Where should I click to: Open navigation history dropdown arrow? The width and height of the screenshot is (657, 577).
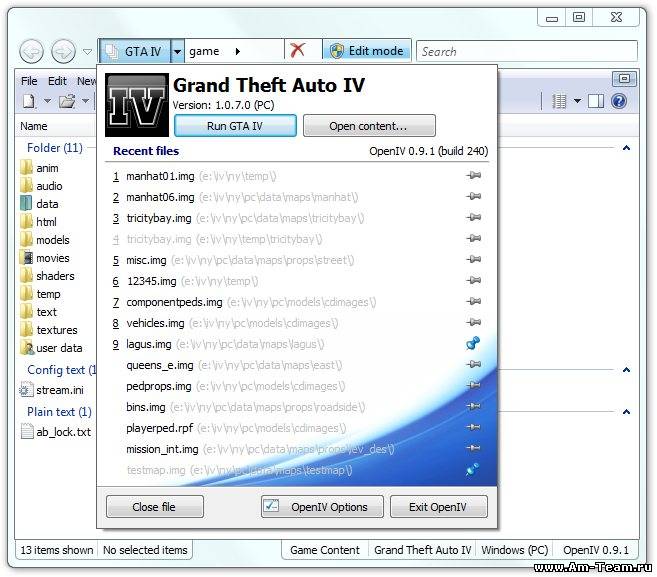[x=87, y=52]
